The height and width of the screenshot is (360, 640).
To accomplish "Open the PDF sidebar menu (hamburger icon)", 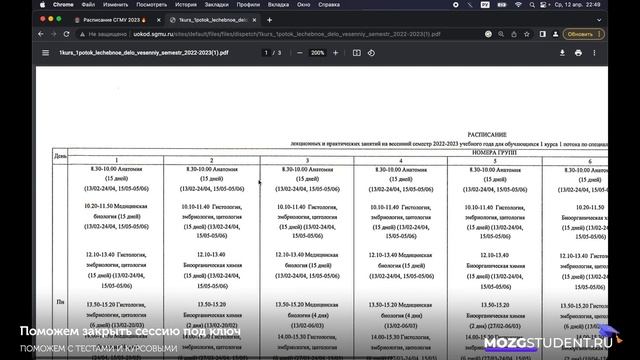I will (45, 53).
